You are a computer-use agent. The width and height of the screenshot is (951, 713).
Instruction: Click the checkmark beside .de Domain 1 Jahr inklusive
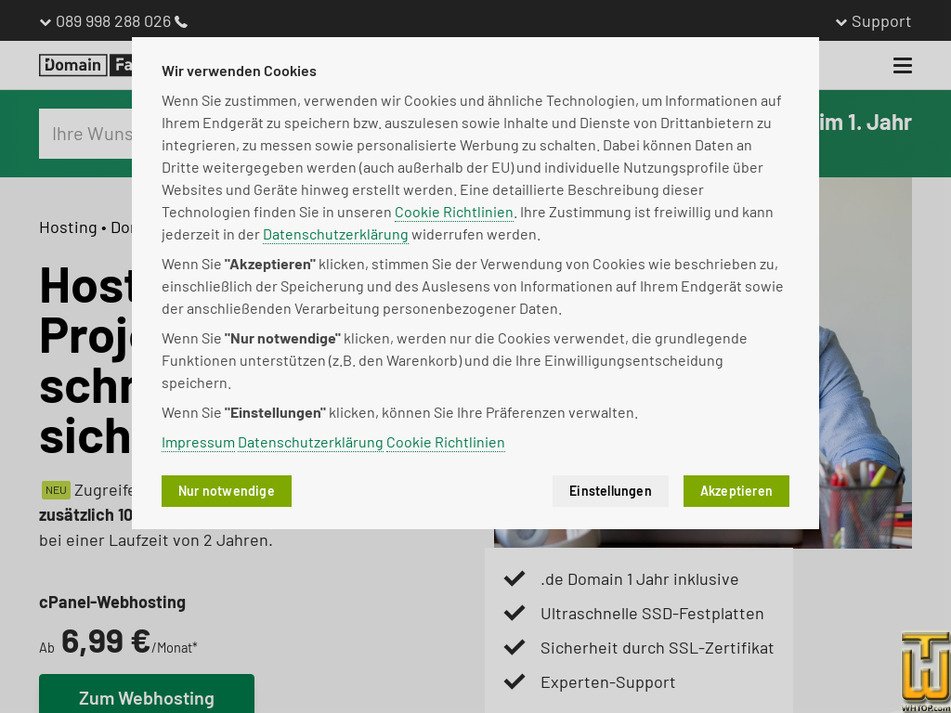(x=514, y=577)
